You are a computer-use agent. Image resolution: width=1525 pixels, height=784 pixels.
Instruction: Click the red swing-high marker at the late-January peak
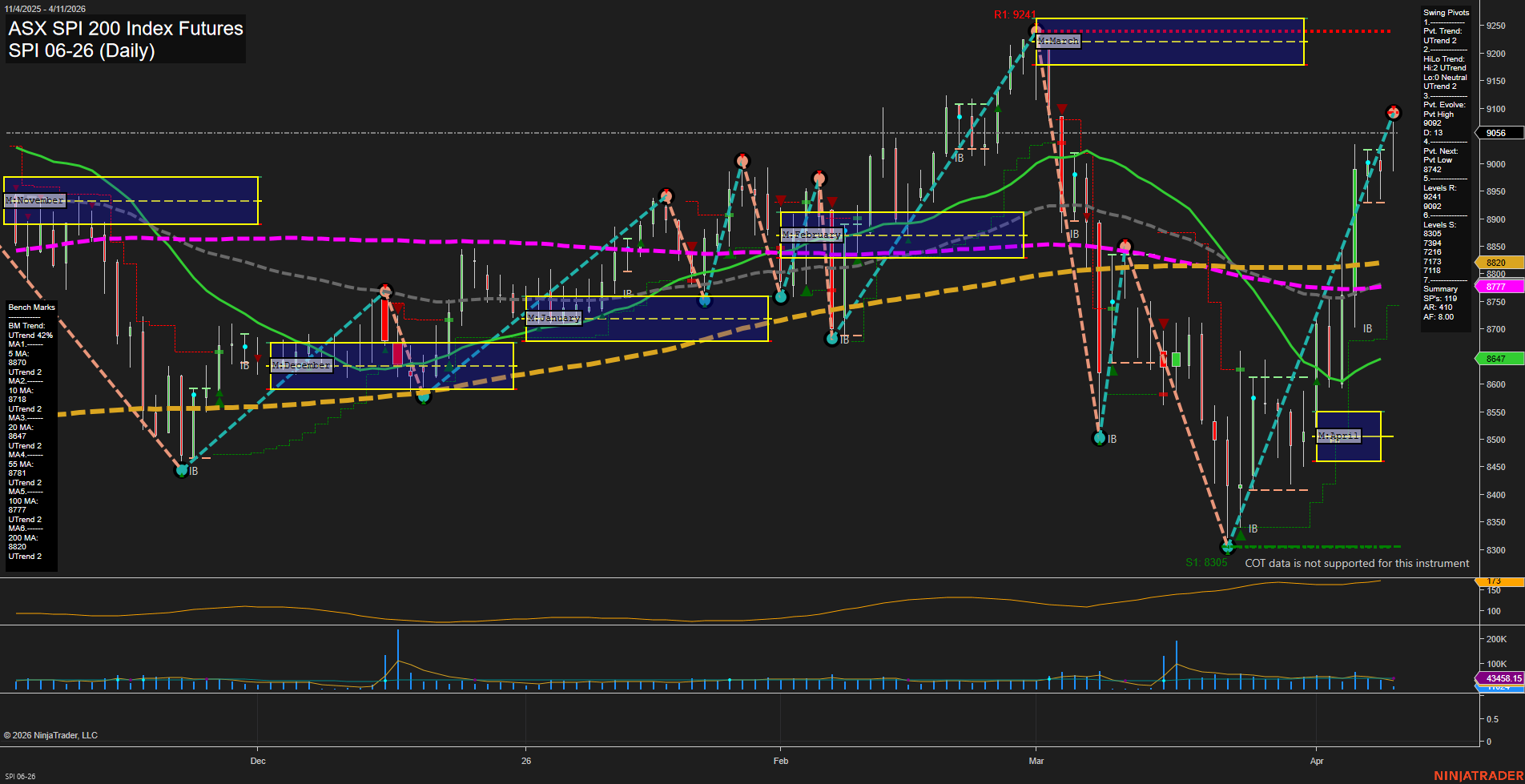pos(742,159)
